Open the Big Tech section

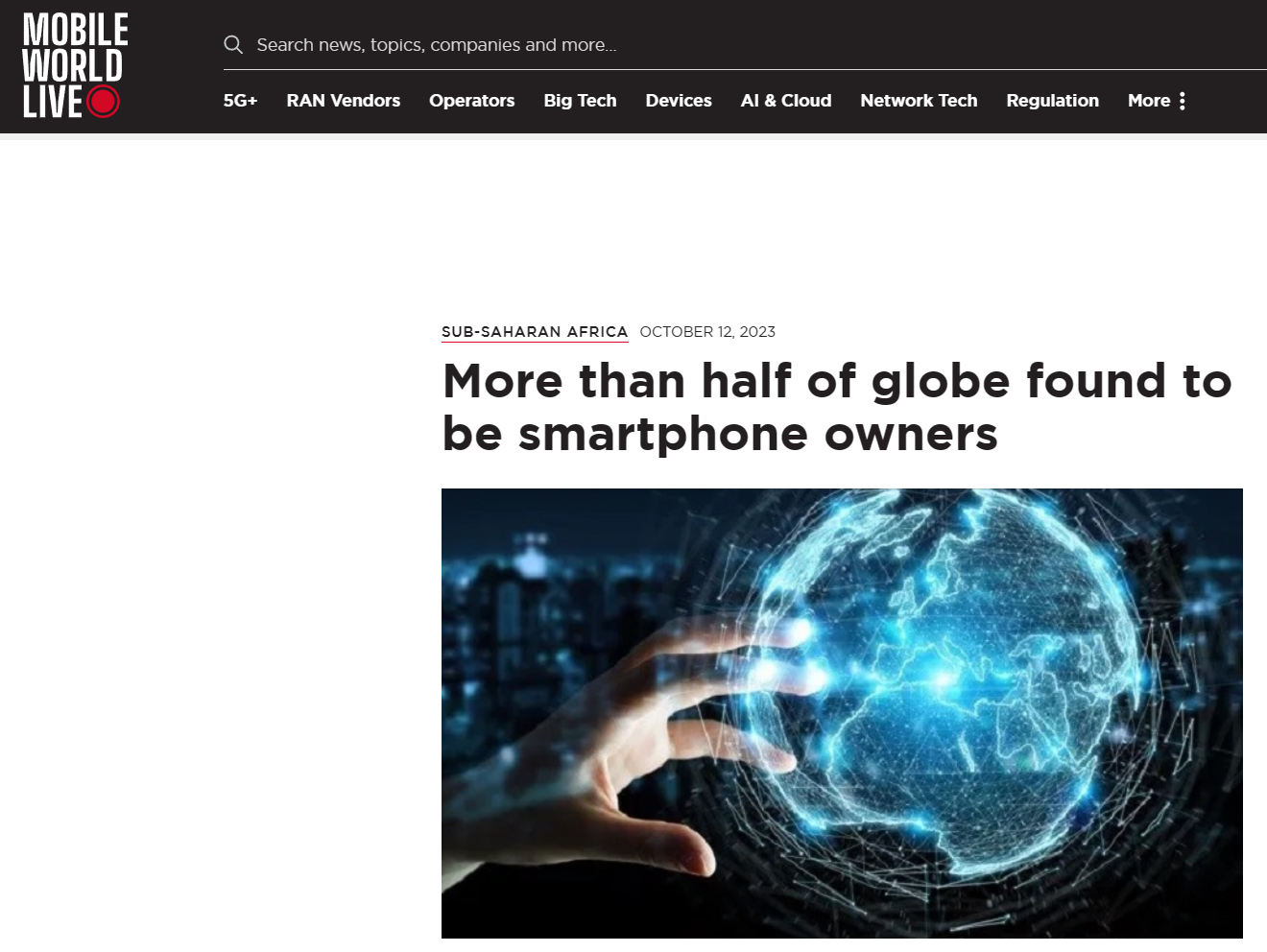(580, 101)
